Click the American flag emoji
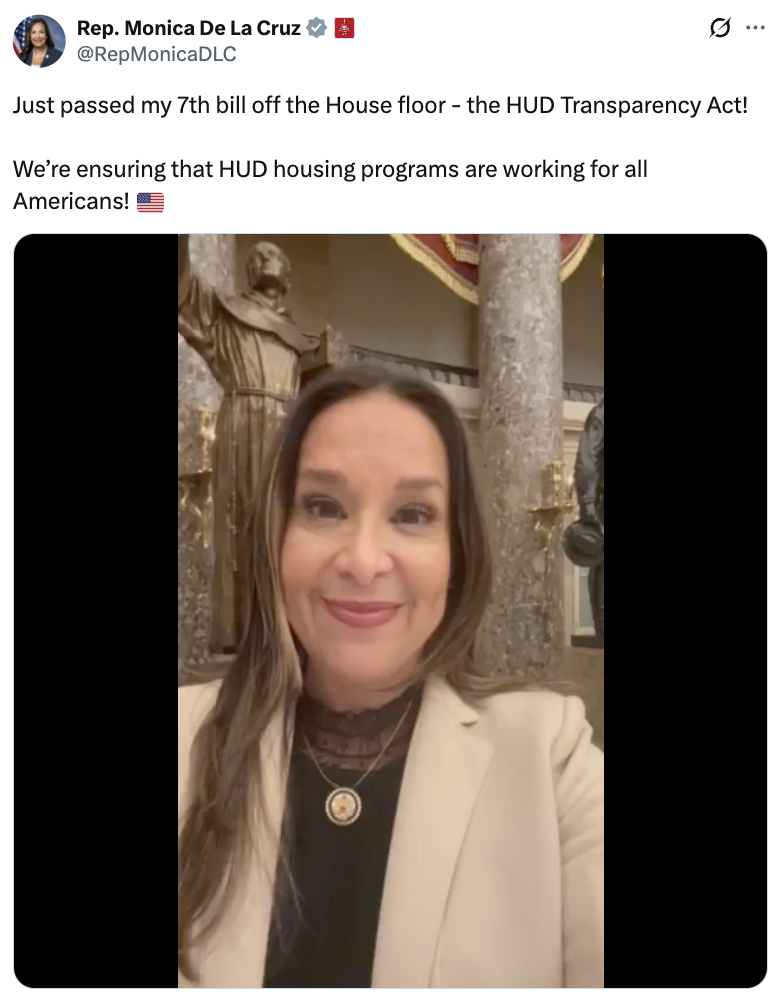 pyautogui.click(x=150, y=202)
